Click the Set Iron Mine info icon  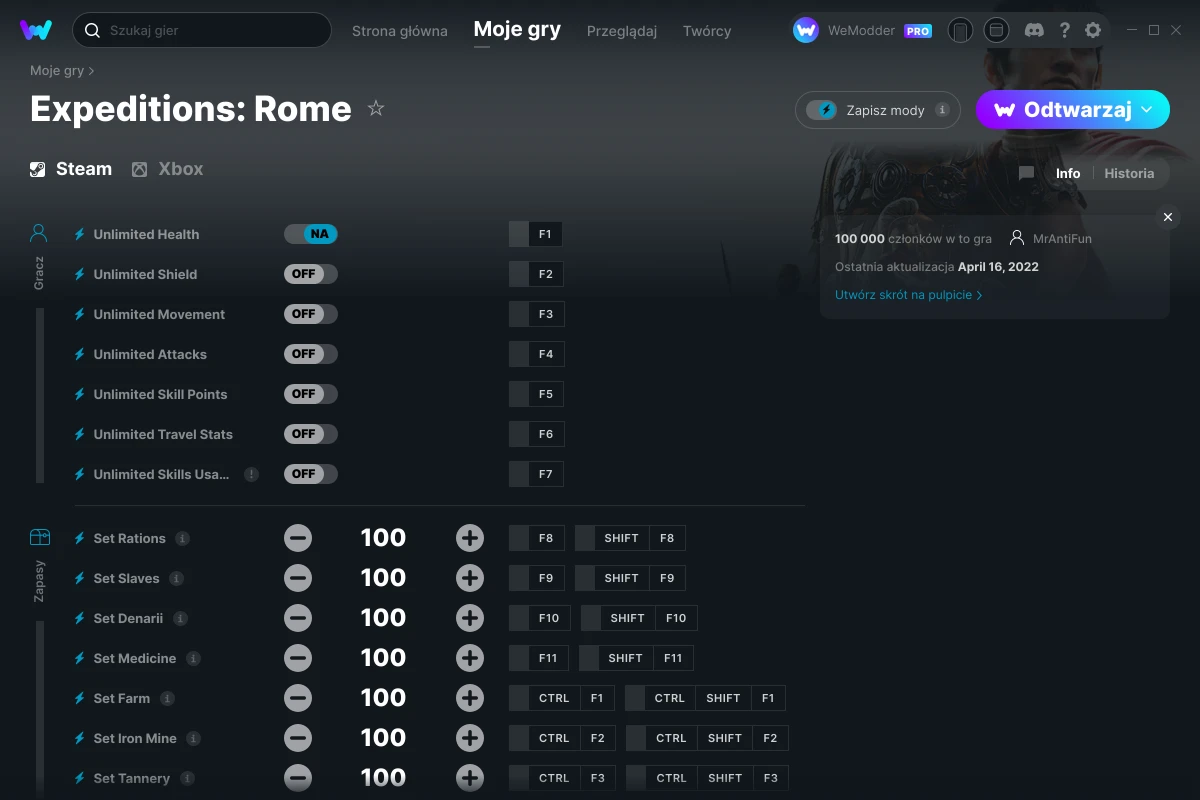[193, 738]
